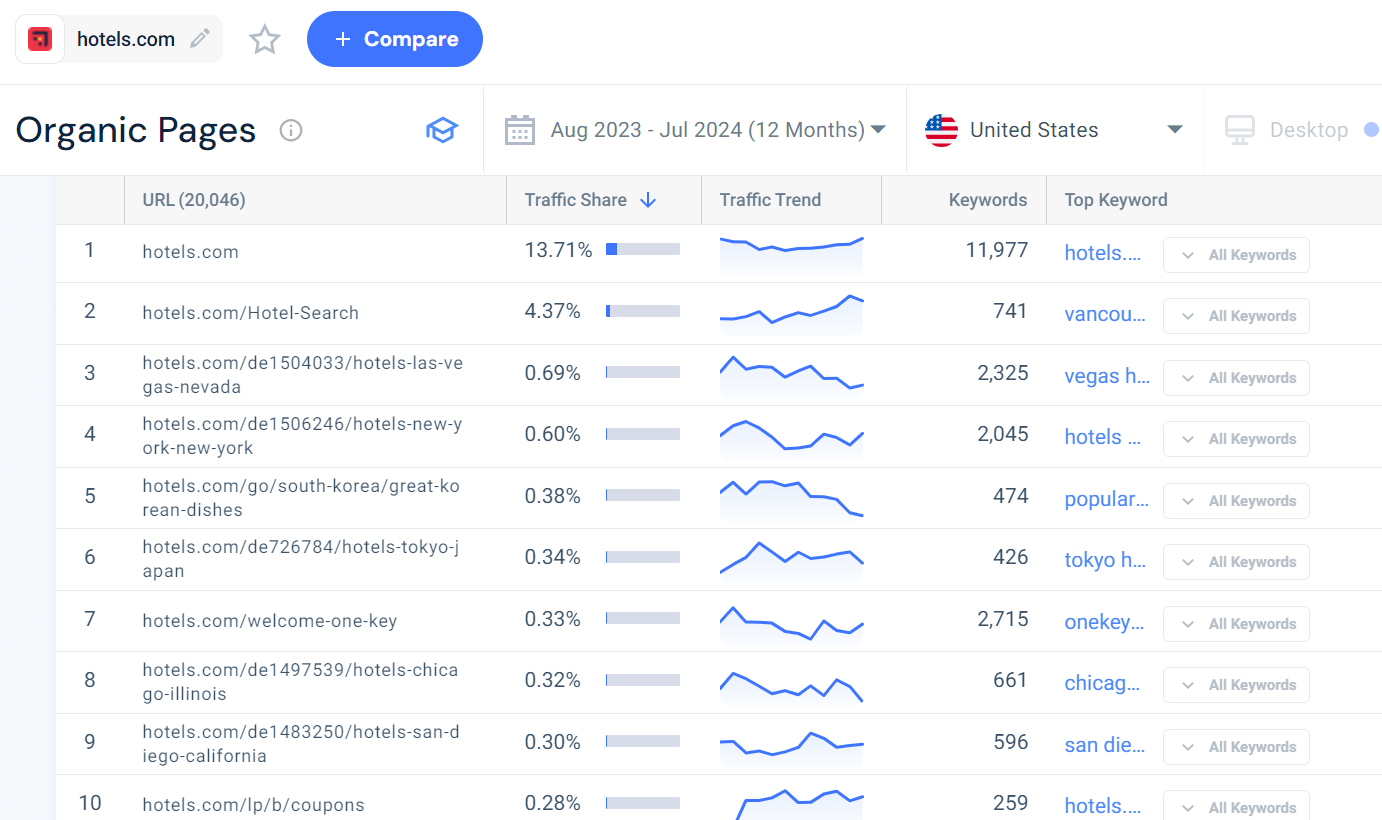Open the learning academy graduation cap icon
This screenshot has width=1382, height=820.
click(442, 130)
